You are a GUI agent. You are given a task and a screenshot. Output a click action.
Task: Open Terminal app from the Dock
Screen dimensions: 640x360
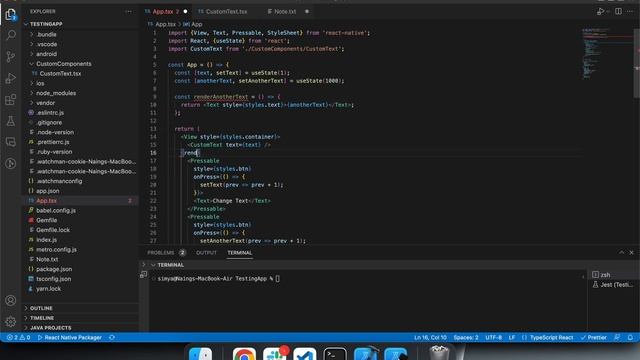tap(335, 354)
